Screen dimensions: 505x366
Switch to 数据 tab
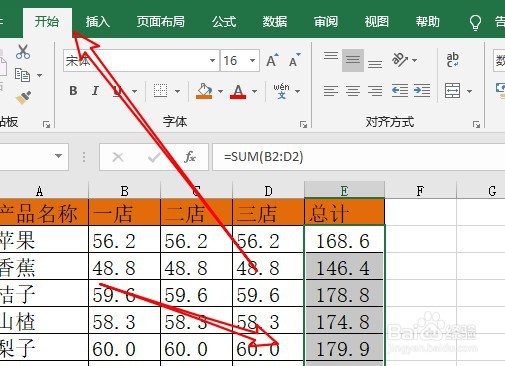275,22
